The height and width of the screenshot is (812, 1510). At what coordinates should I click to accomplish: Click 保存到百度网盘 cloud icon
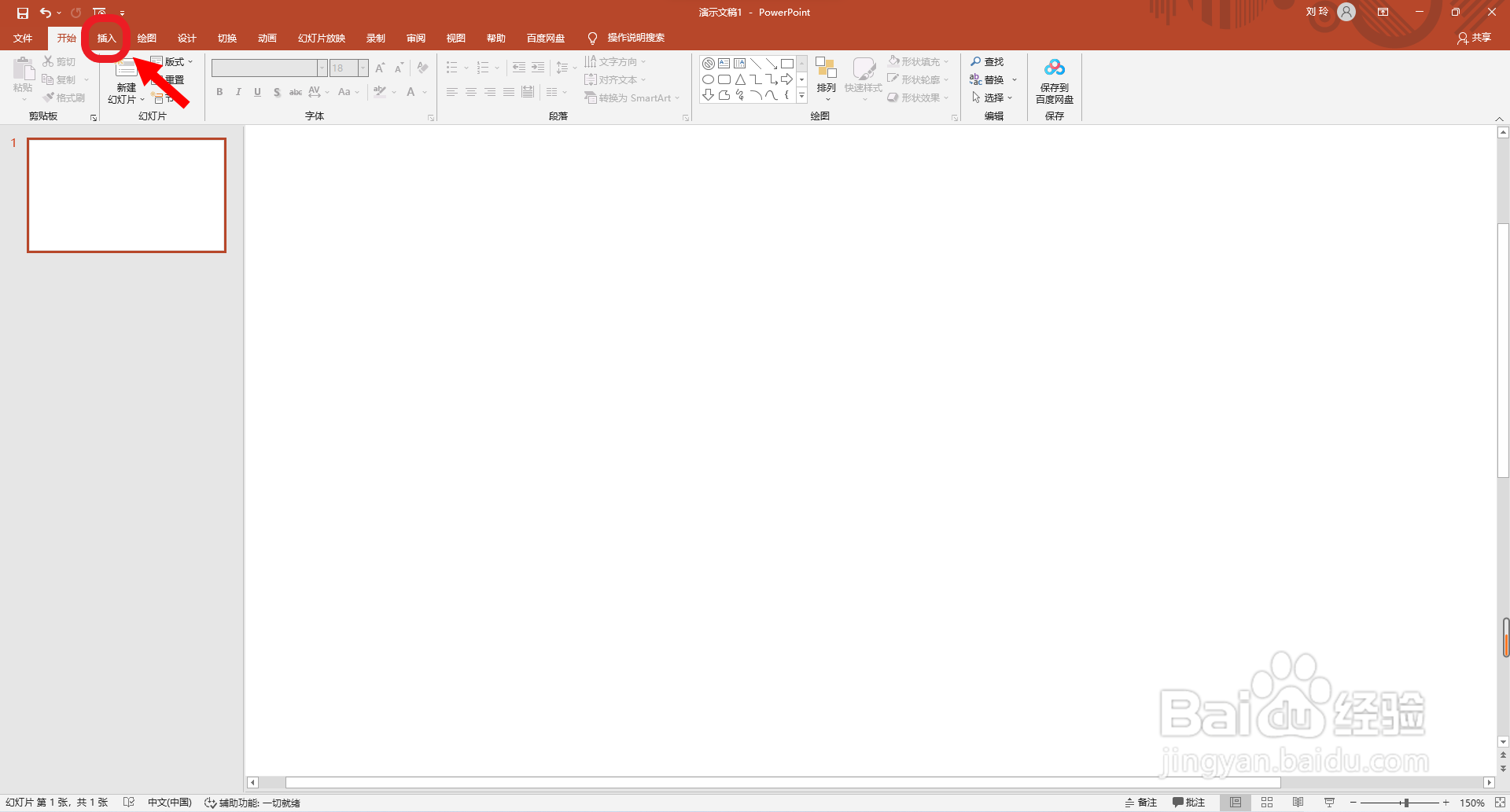[1055, 68]
